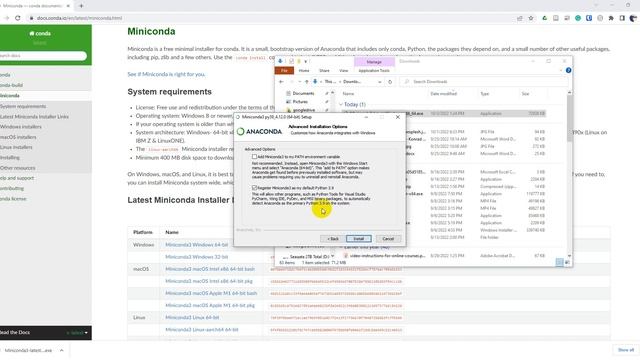Switch to the View ribbon tab
This screenshot has height=360, width=640.
[344, 71]
